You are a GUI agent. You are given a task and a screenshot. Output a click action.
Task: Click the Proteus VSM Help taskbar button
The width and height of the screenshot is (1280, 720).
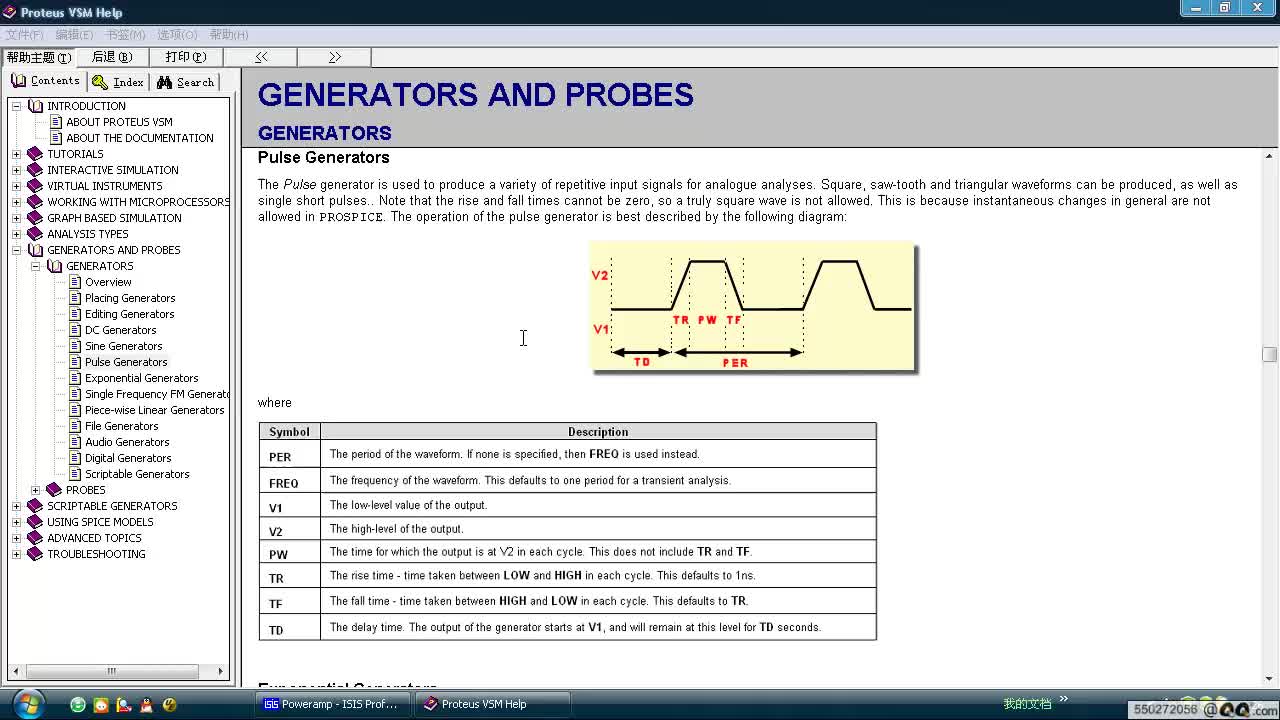pos(491,704)
